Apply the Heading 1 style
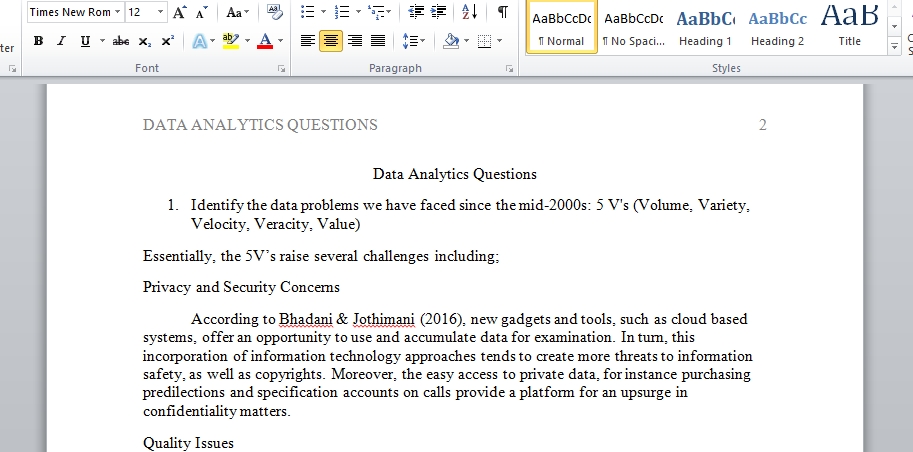The height and width of the screenshot is (452, 913). pos(705,28)
